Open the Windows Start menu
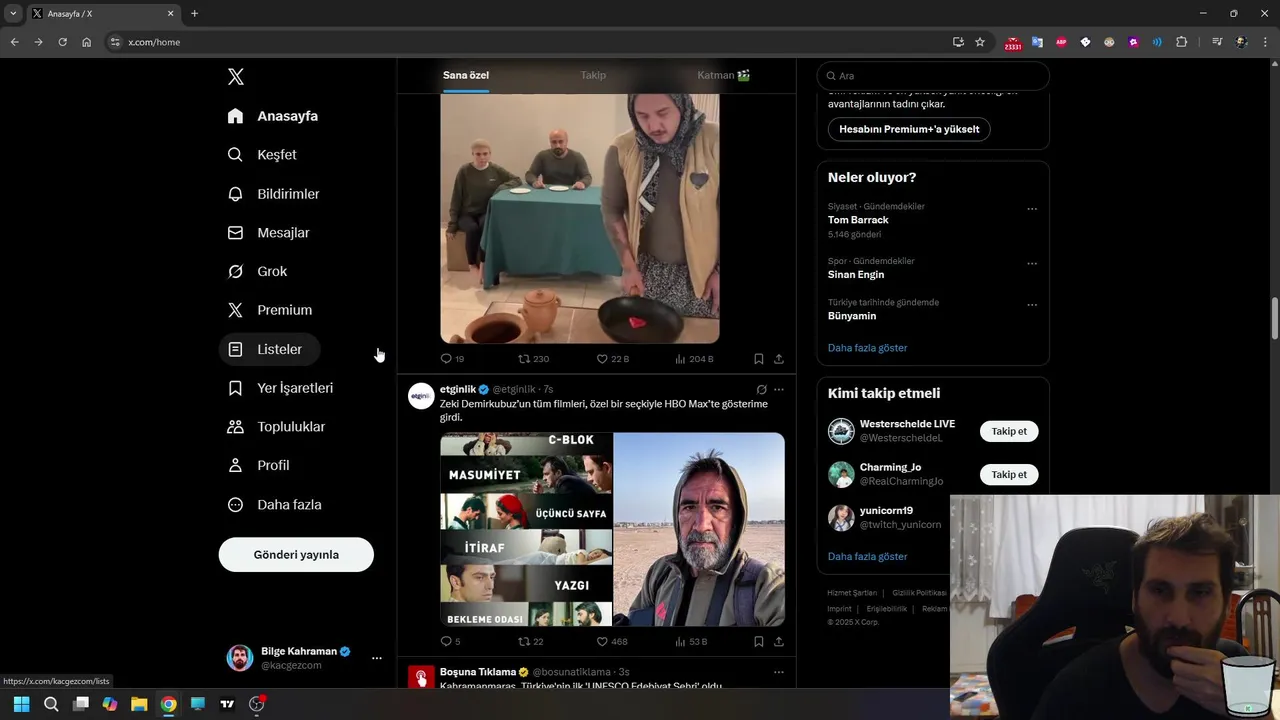 pos(22,704)
